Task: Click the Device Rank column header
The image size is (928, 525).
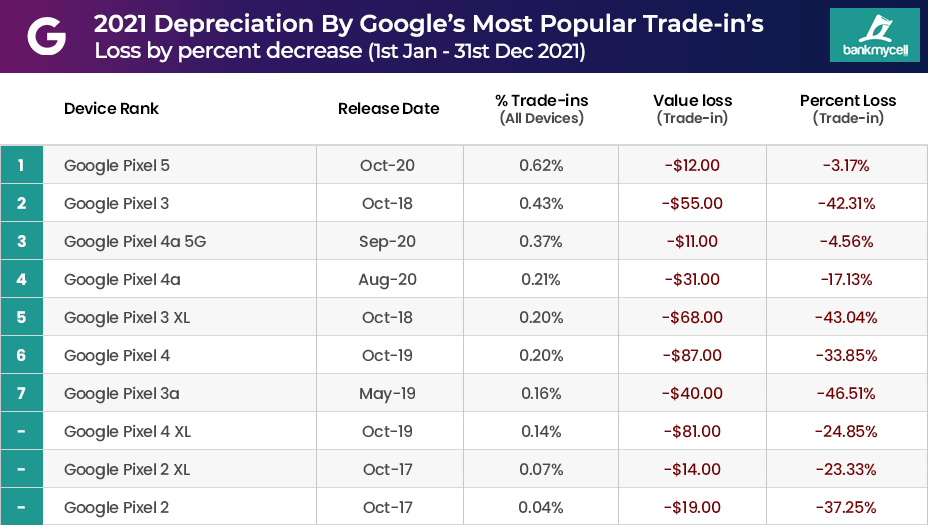Action: [x=111, y=108]
